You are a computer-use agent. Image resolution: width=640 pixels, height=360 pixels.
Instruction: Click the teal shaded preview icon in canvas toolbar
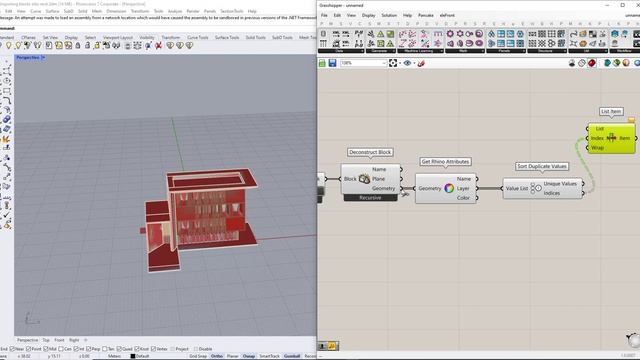607,63
